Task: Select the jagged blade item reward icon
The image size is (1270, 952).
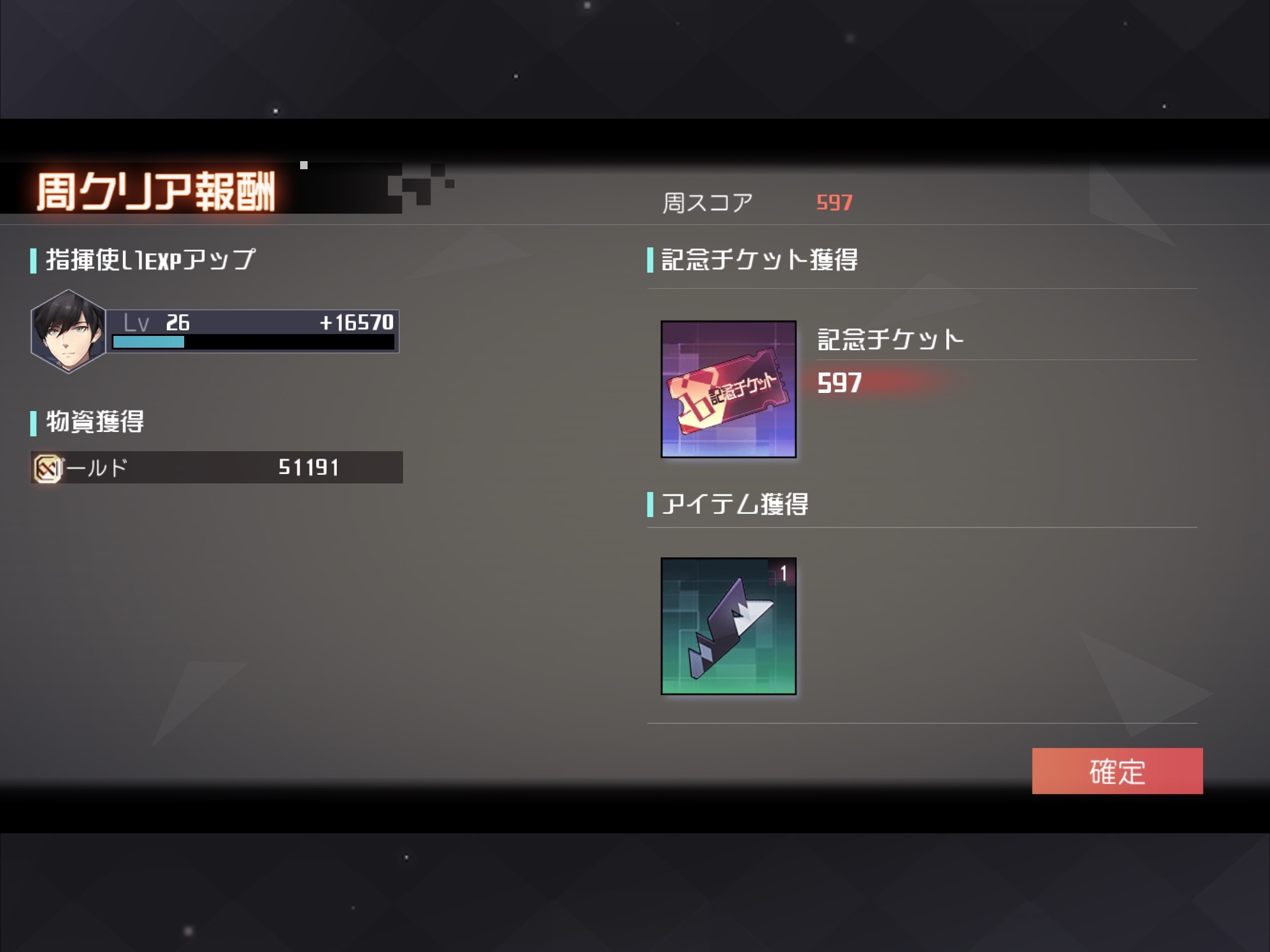Action: [x=728, y=626]
